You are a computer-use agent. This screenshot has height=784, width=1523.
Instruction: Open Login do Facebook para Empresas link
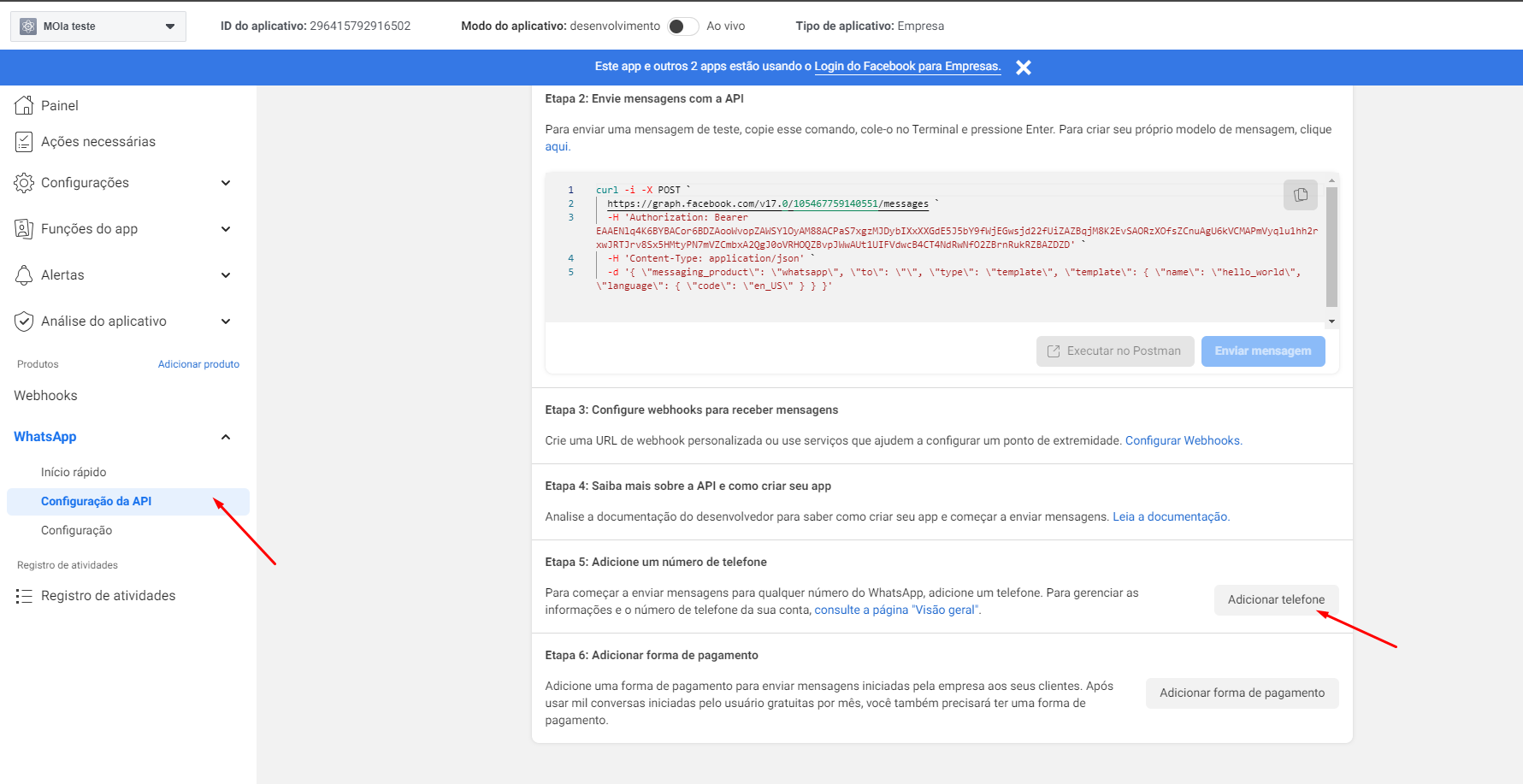tap(907, 67)
